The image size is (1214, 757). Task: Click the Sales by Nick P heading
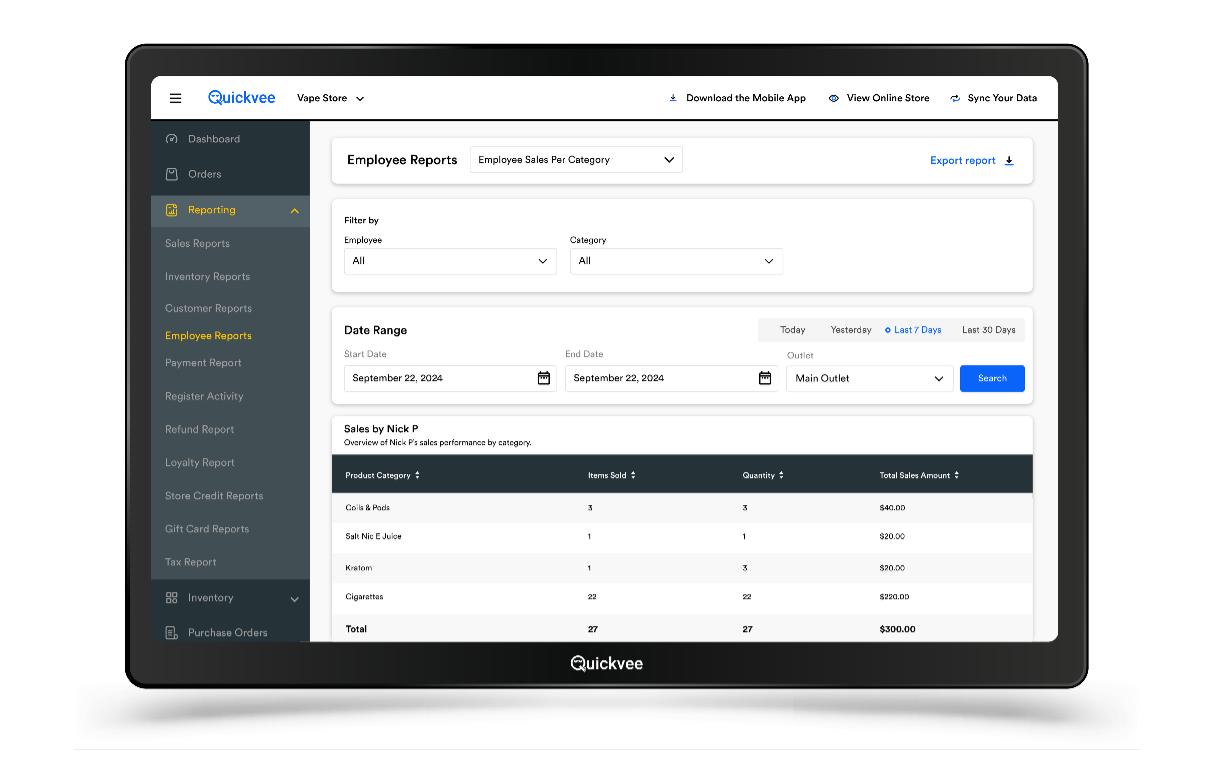tap(381, 429)
